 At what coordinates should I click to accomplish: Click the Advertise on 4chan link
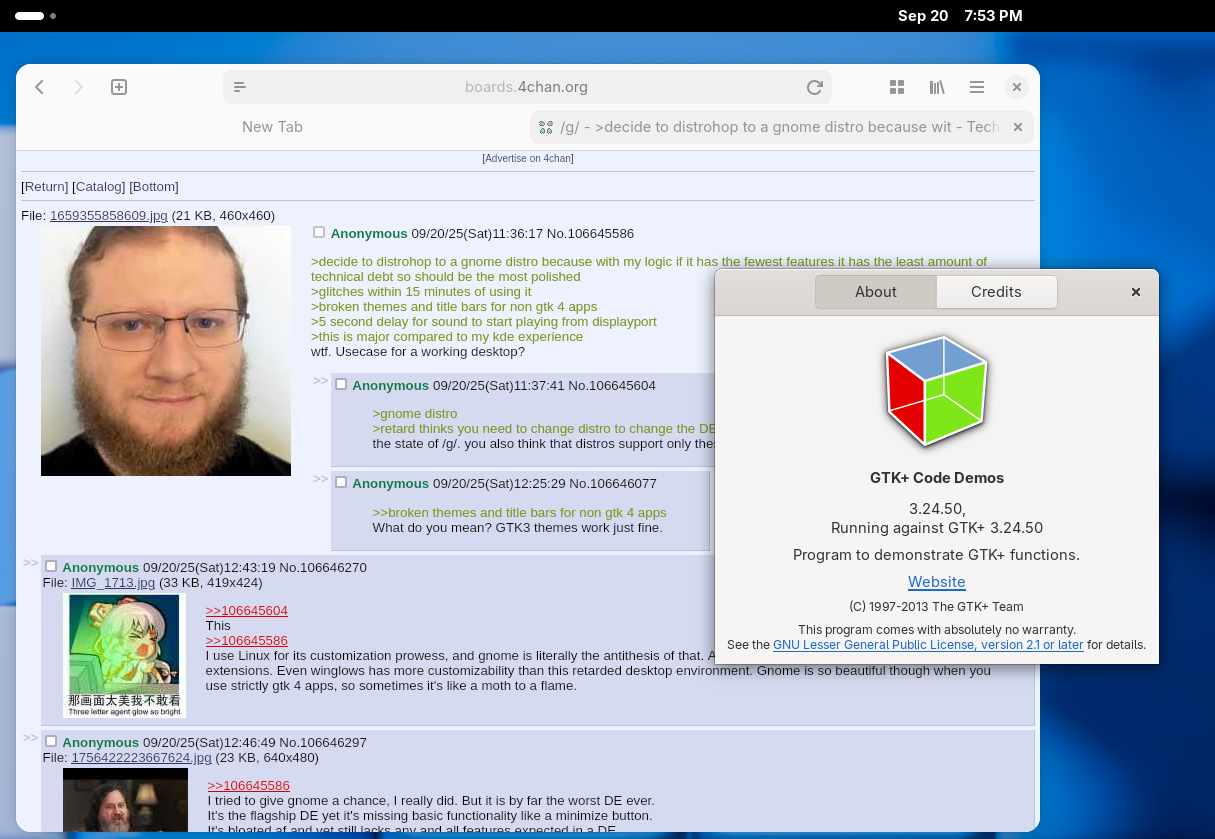(x=528, y=159)
